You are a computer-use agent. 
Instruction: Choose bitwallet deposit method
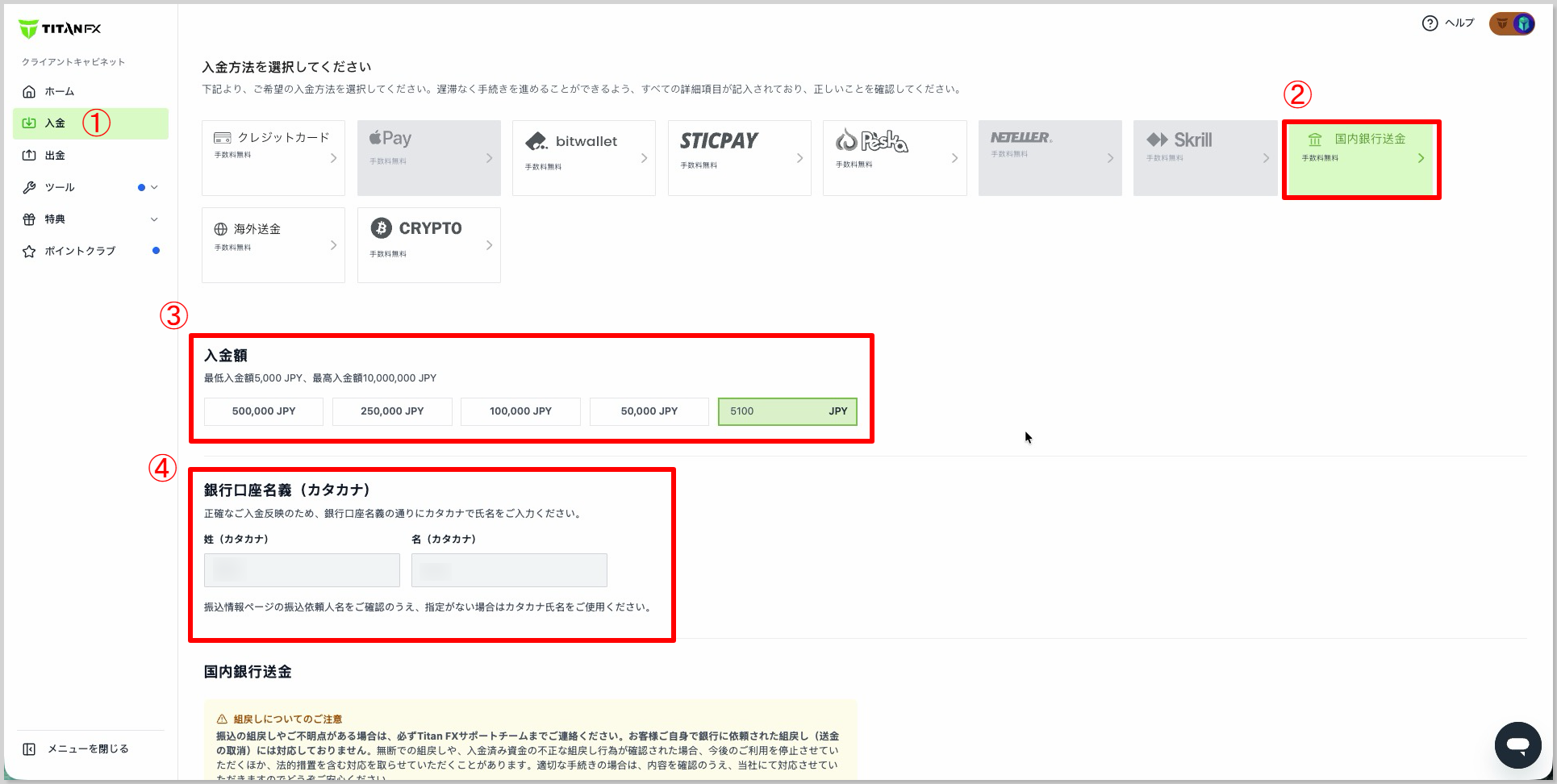tap(584, 158)
